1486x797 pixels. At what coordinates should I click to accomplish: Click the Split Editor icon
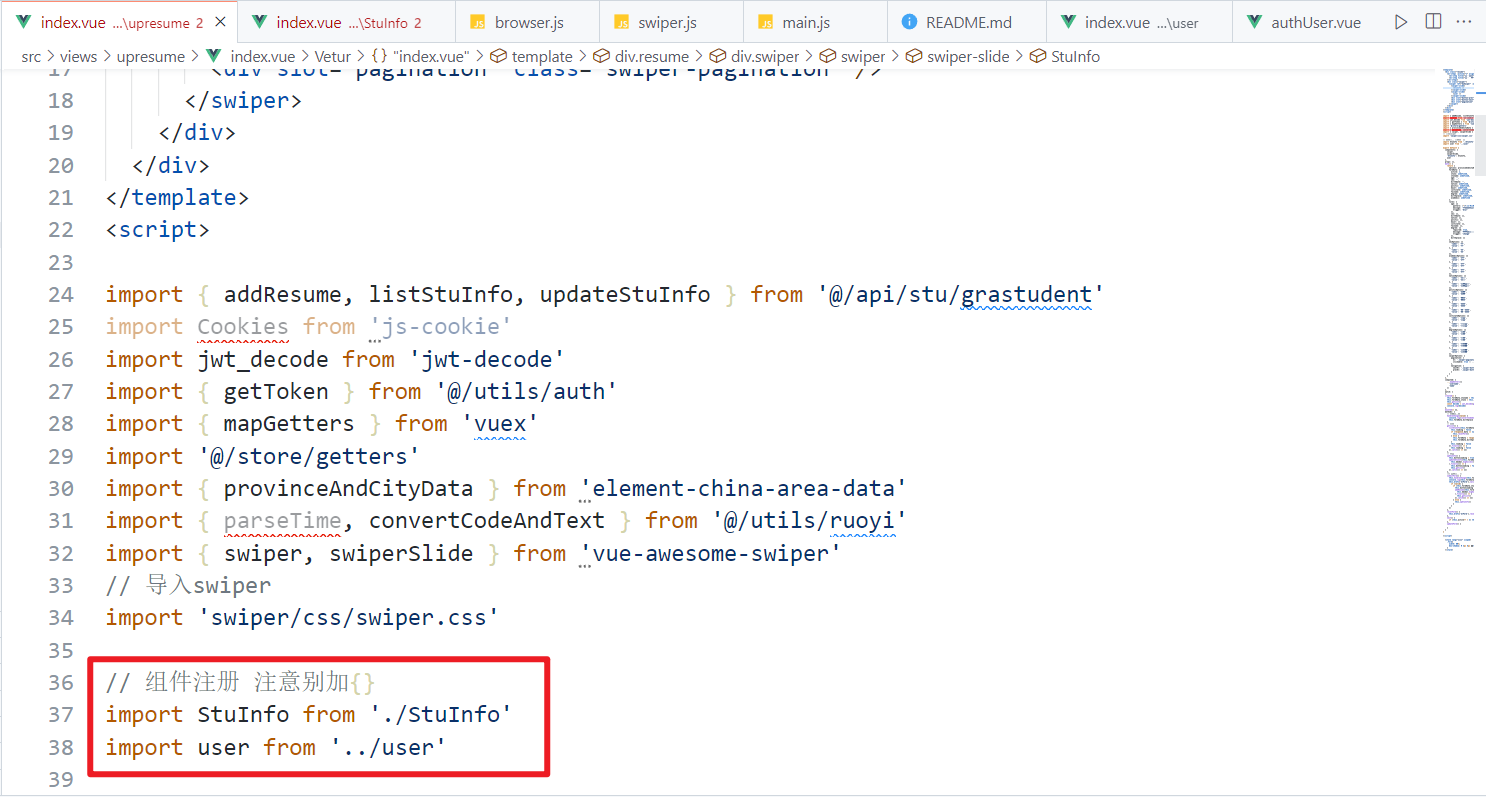click(x=1433, y=22)
